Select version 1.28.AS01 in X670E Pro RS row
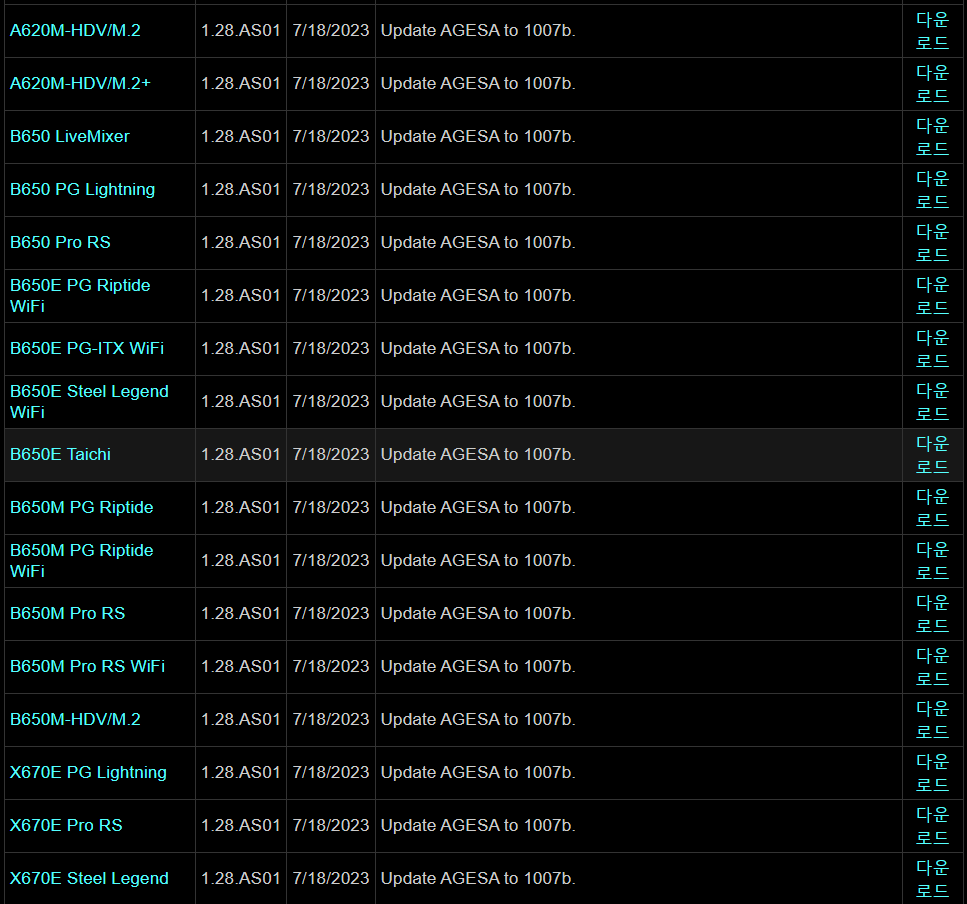The image size is (967, 904). [241, 826]
